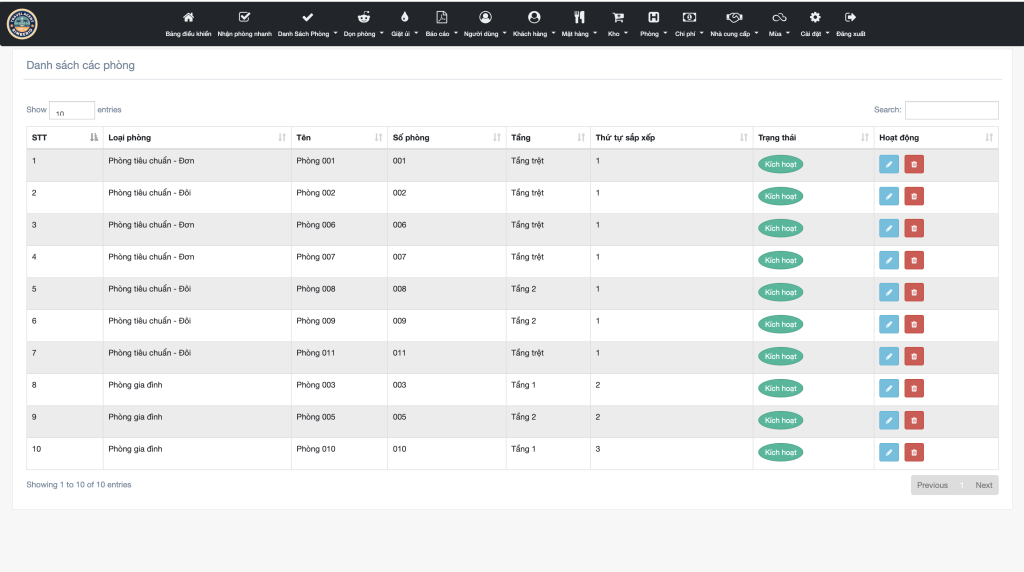
Task: Expand the Giặt ủi laundry menu
Action: click(404, 24)
